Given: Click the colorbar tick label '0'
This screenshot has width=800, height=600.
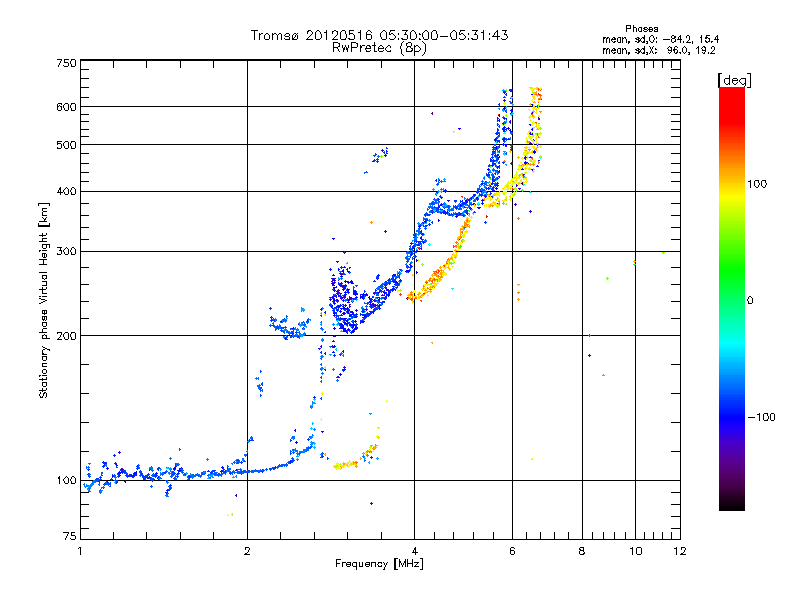Looking at the screenshot, I should (750, 301).
